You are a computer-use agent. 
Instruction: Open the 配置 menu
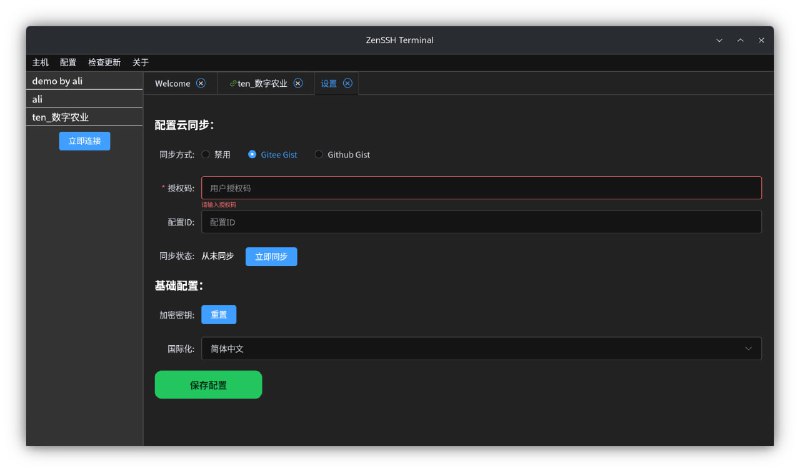pos(68,62)
